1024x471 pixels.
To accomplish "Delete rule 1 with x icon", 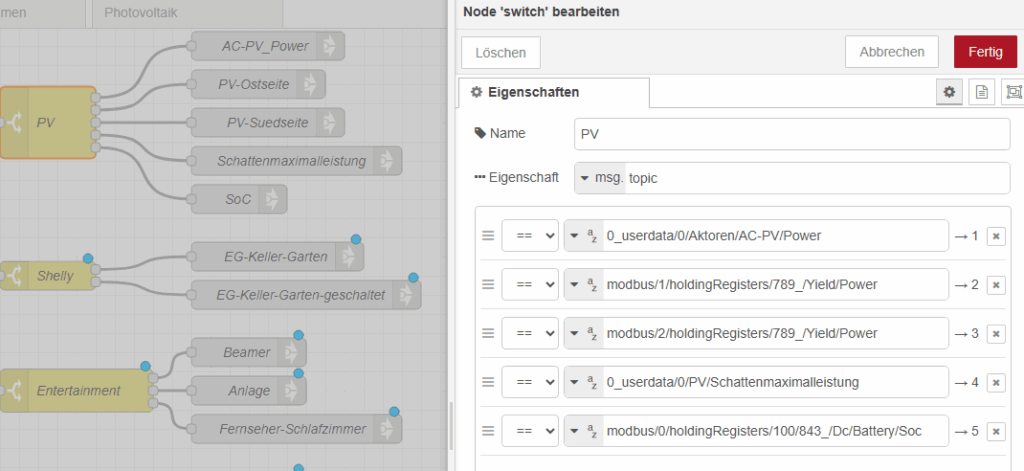I will [x=995, y=236].
